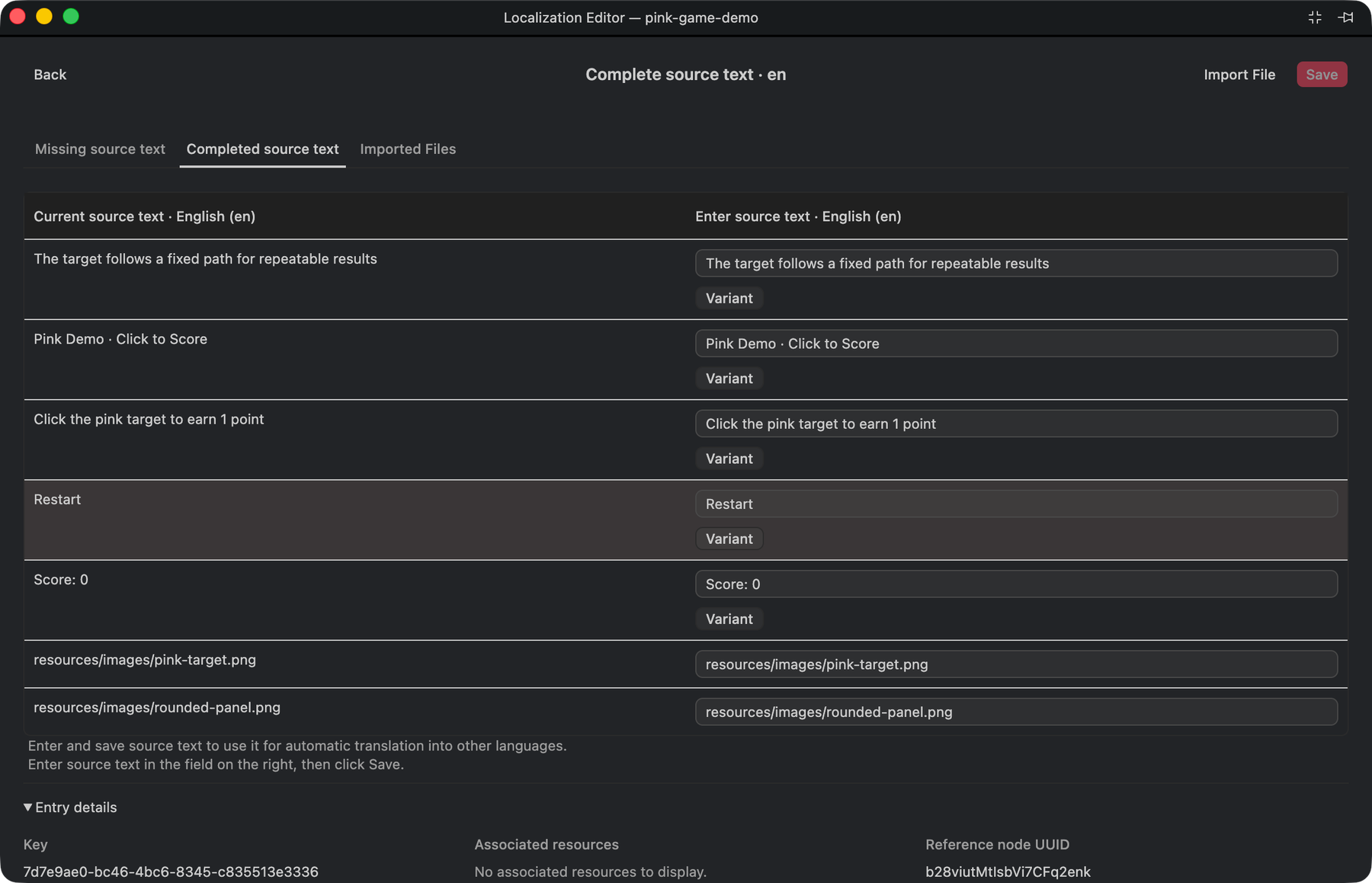Viewport: 1372px width, 883px height.
Task: Click the pin window icon in title bar
Action: point(1345,18)
